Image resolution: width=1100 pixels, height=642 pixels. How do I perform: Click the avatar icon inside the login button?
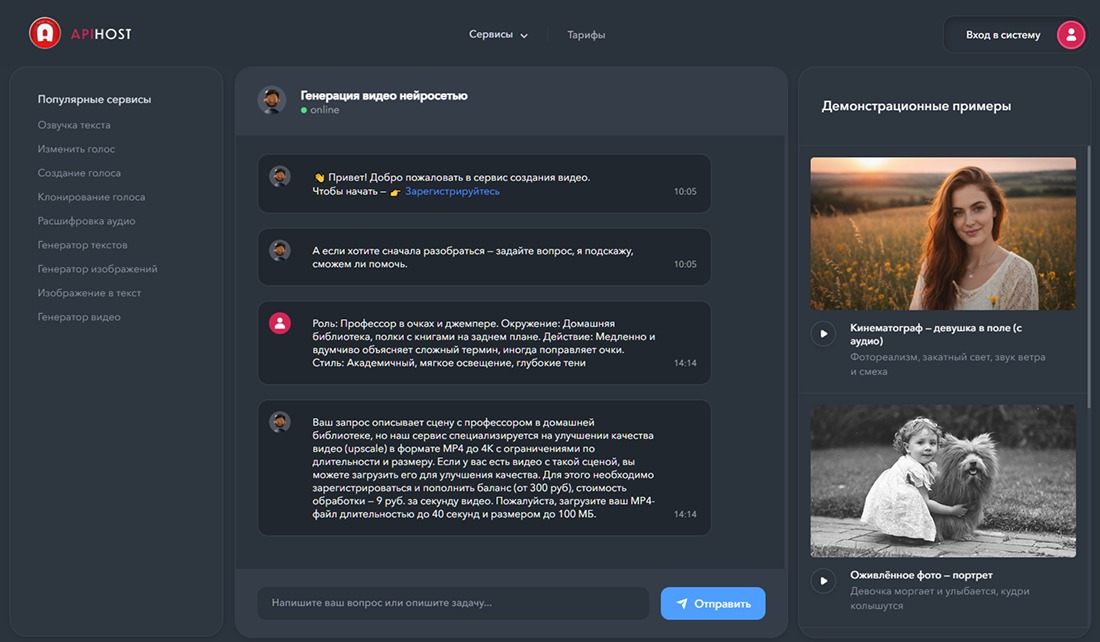click(x=1069, y=34)
